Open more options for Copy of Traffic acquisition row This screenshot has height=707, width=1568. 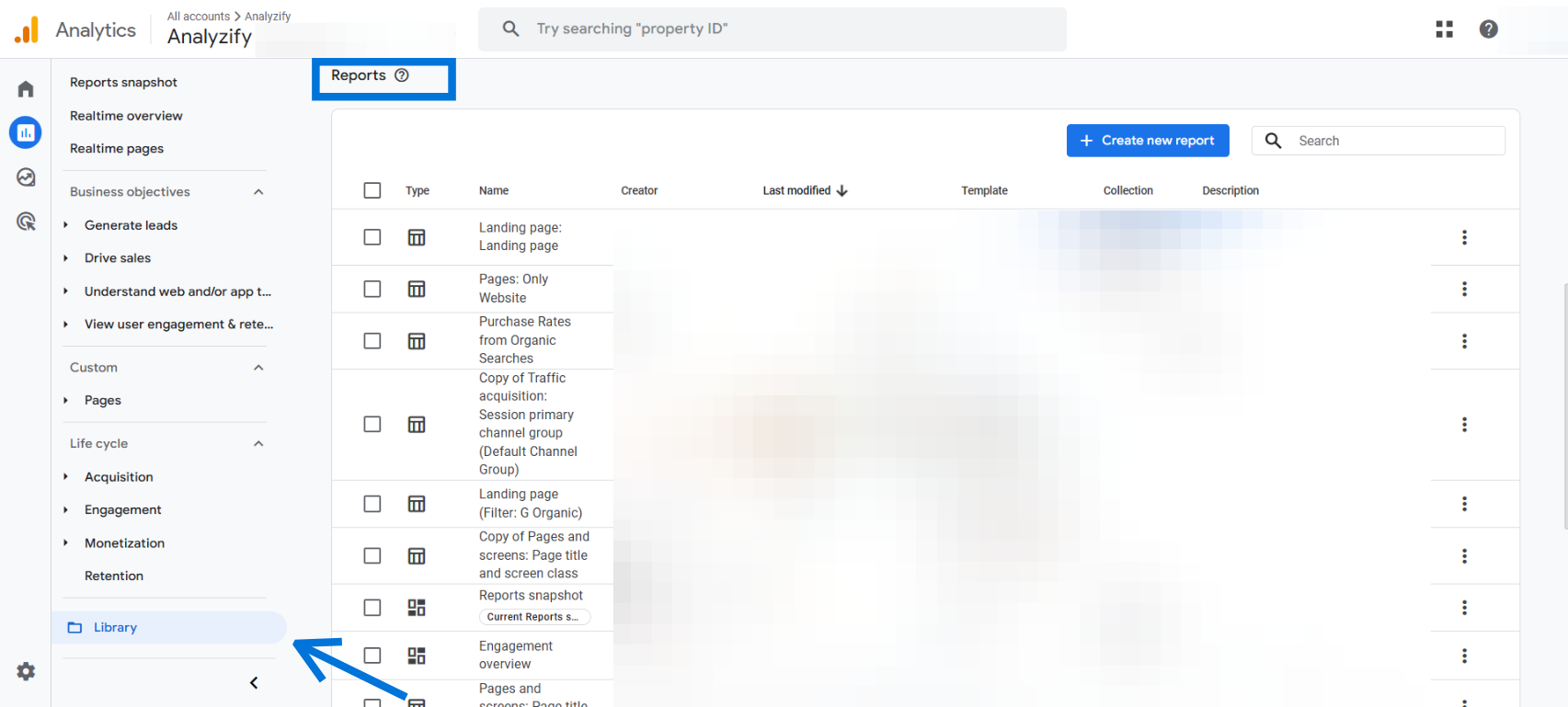(x=1464, y=424)
